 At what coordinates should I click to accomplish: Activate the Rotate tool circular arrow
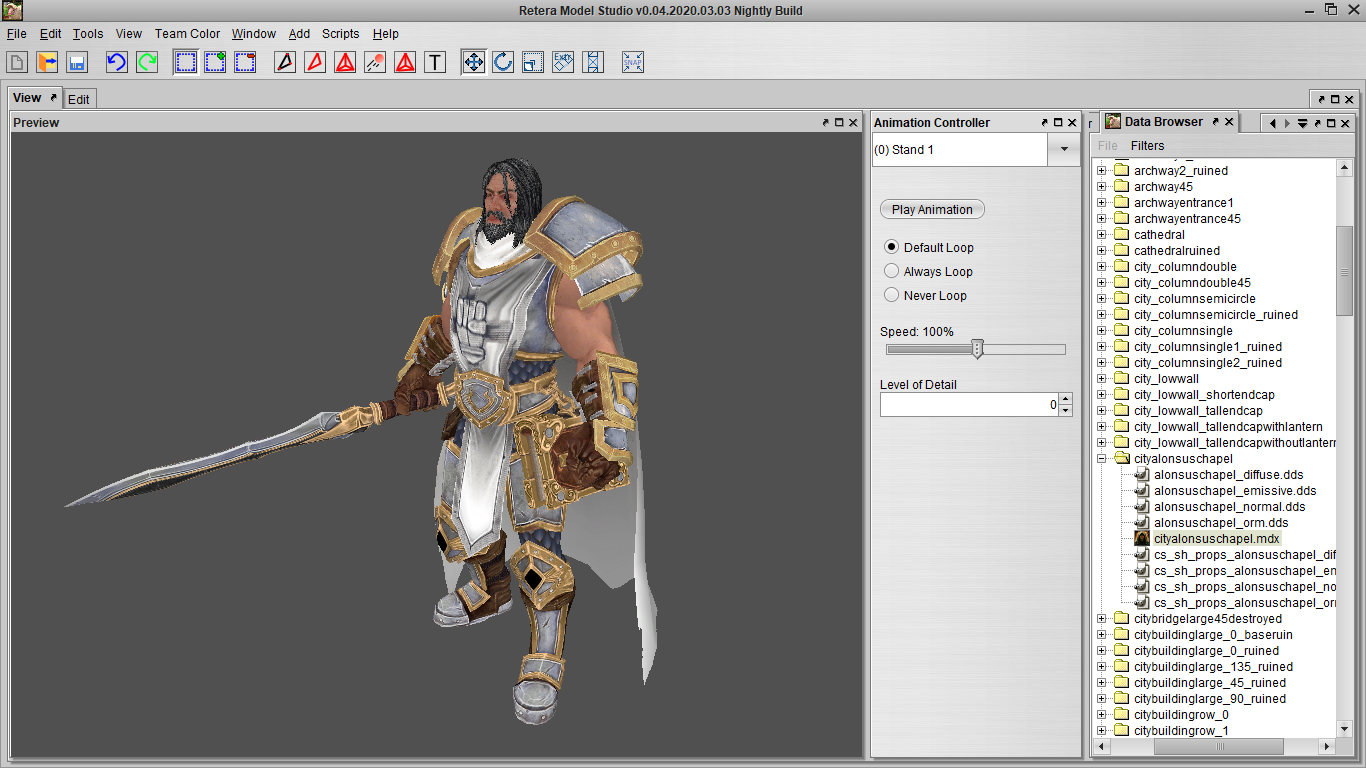pos(503,62)
